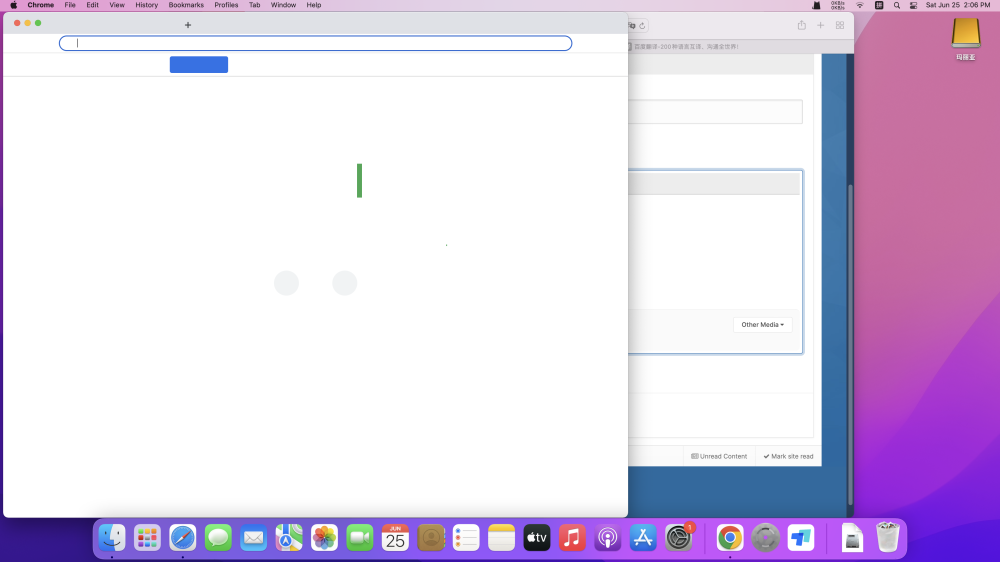The height and width of the screenshot is (562, 1000).
Task: Open the blue T app in Dock
Action: 800,538
